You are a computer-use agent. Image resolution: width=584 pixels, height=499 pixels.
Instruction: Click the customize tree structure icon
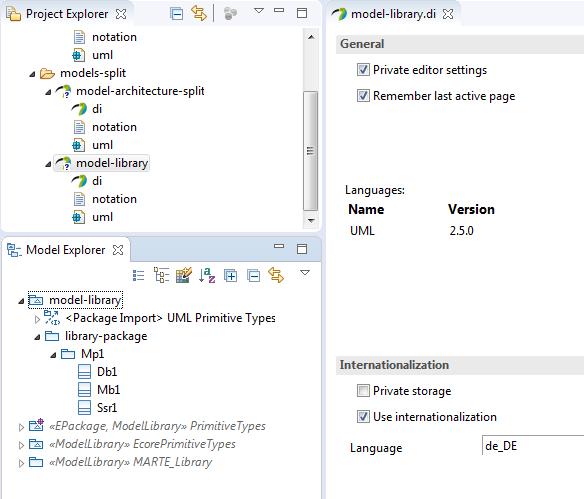point(161,276)
